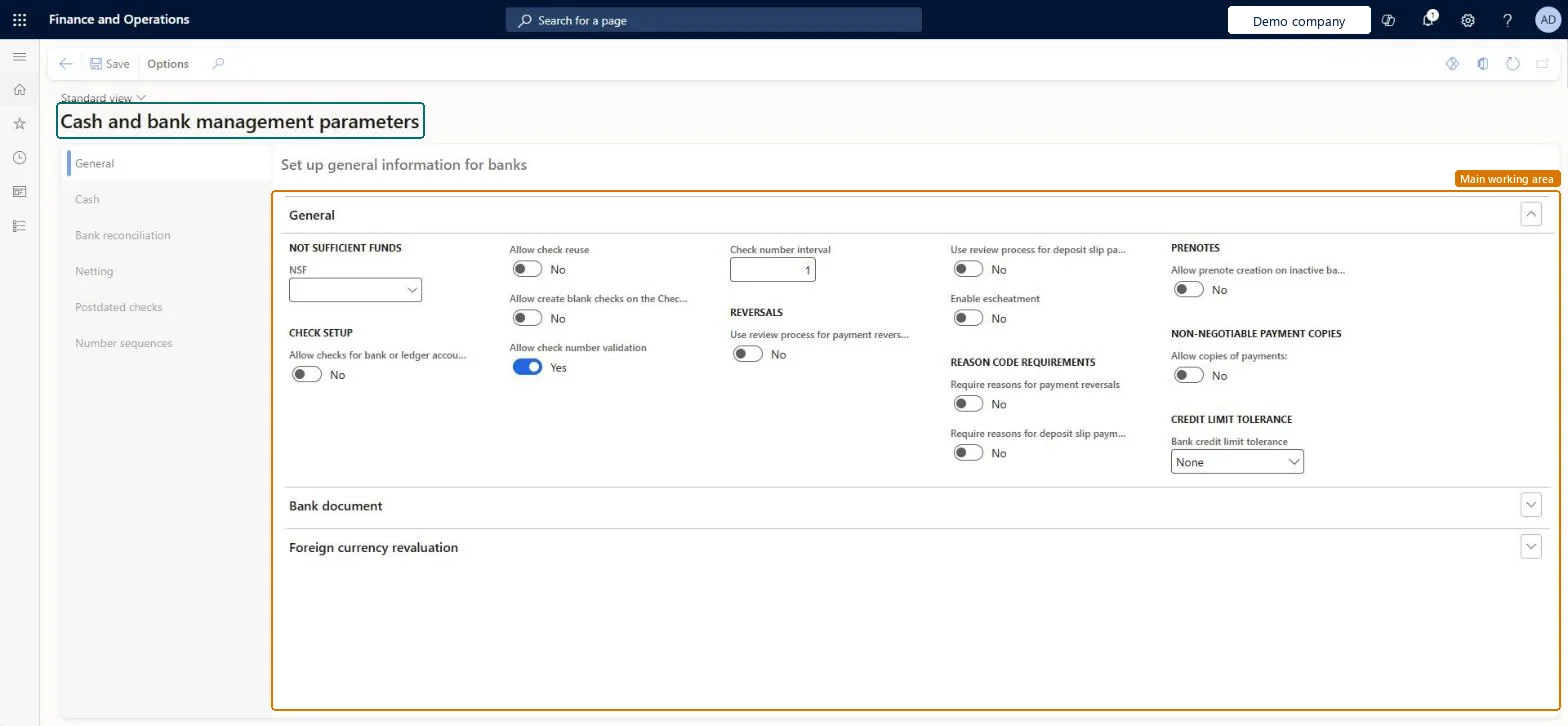Screen dimensions: 1568x726
Task: Toggle Allow check reuse switch
Action: [527, 269]
